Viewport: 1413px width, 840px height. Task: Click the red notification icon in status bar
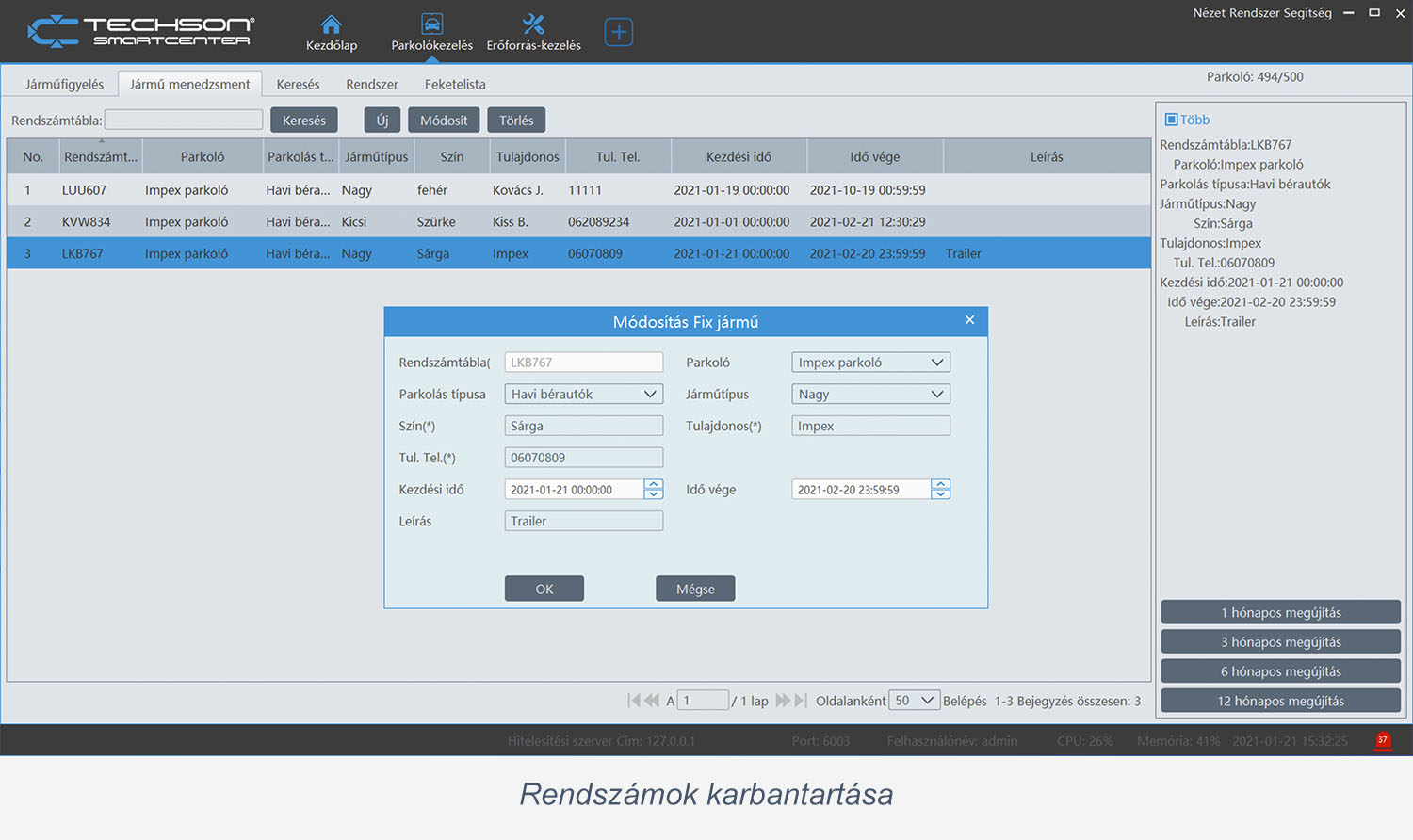click(x=1382, y=740)
